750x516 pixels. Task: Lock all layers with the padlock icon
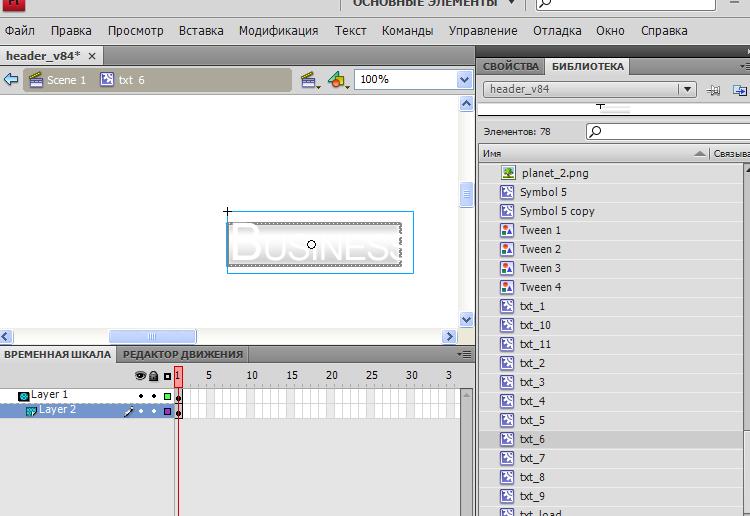coord(154,376)
